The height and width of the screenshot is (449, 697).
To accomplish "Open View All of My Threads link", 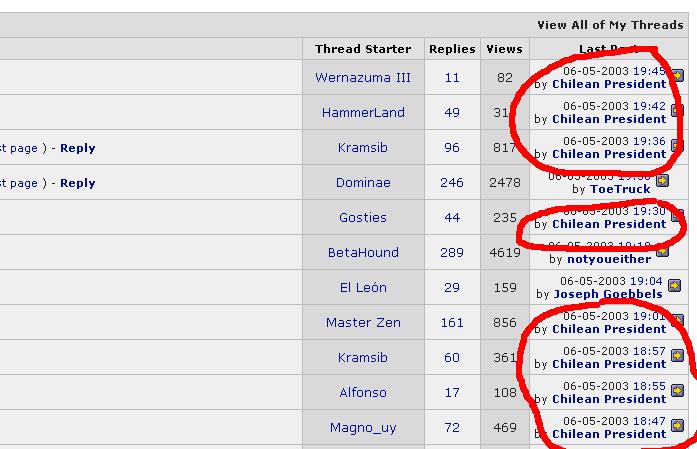I will click(609, 25).
